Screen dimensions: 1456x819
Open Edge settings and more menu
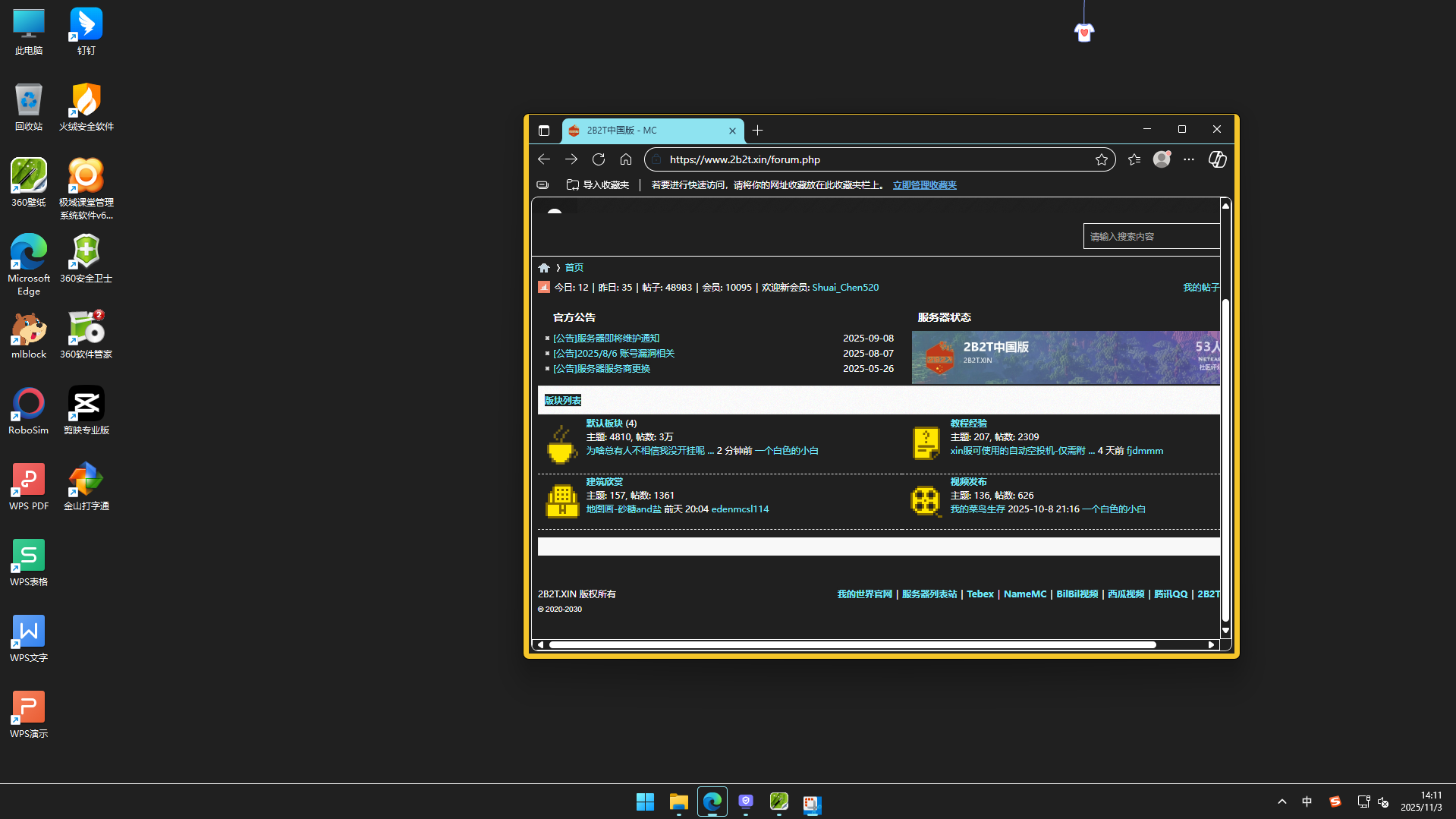click(x=1189, y=159)
